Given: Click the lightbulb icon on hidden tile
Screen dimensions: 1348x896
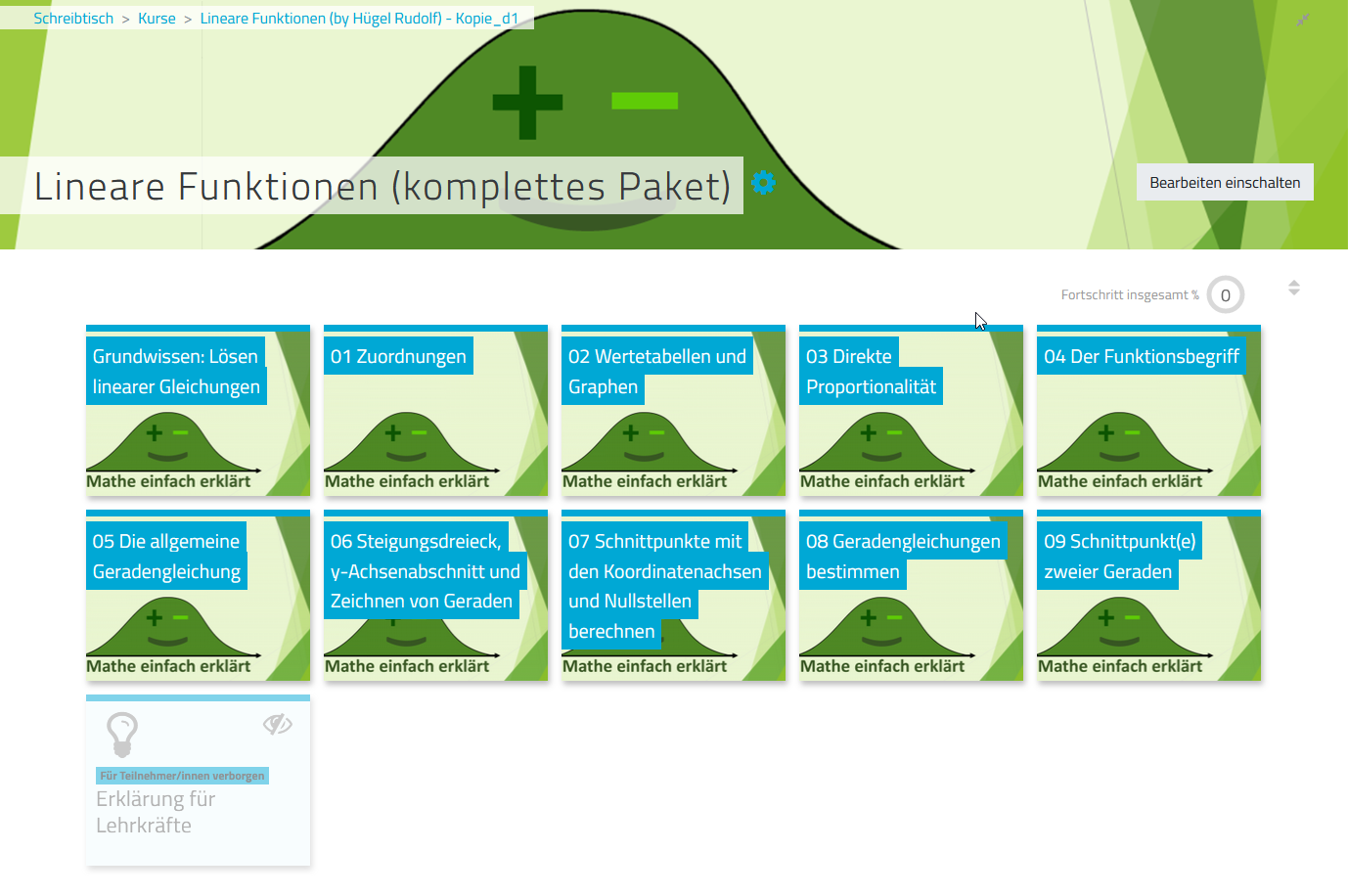Looking at the screenshot, I should pyautogui.click(x=122, y=734).
